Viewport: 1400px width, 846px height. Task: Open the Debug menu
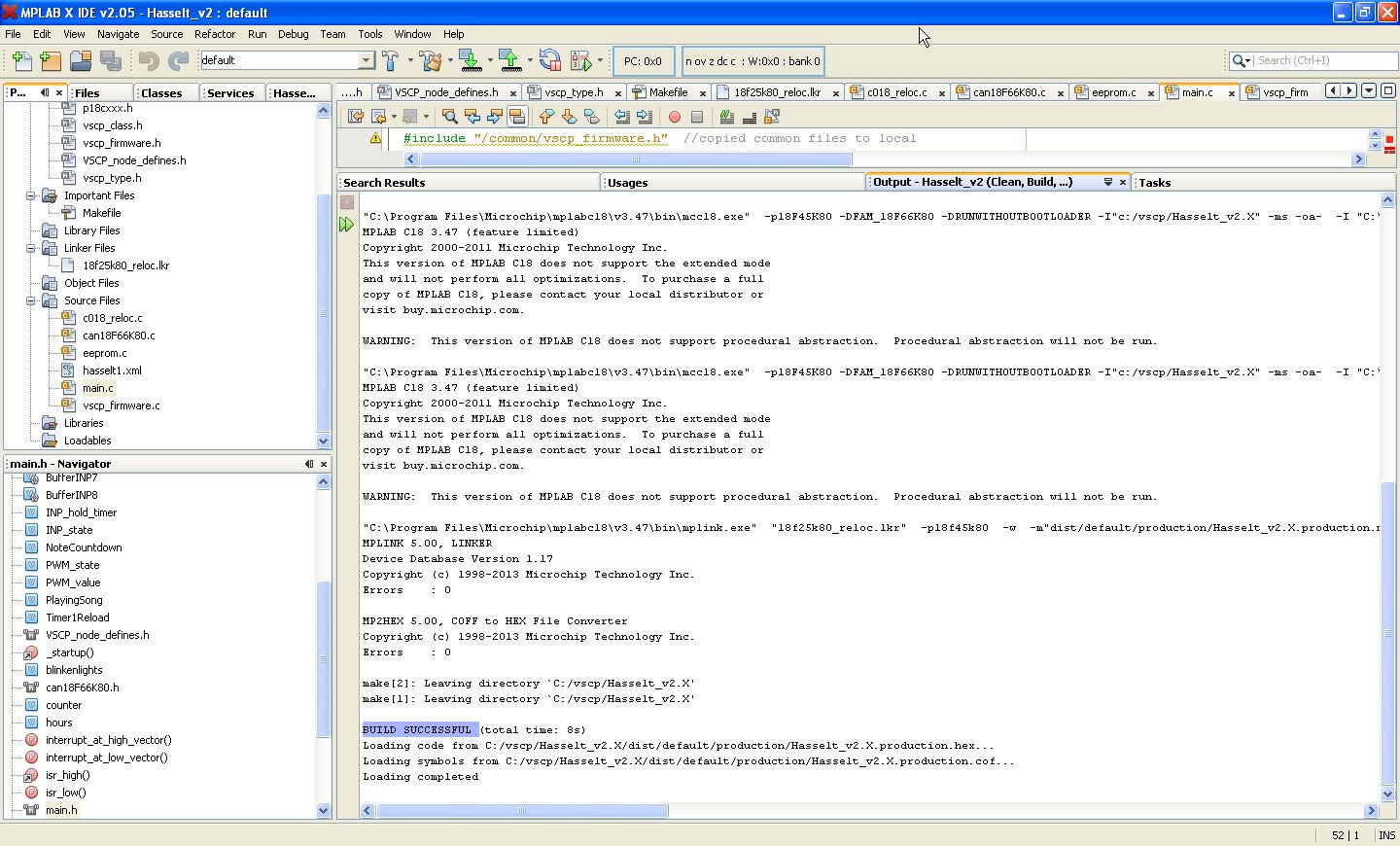293,34
